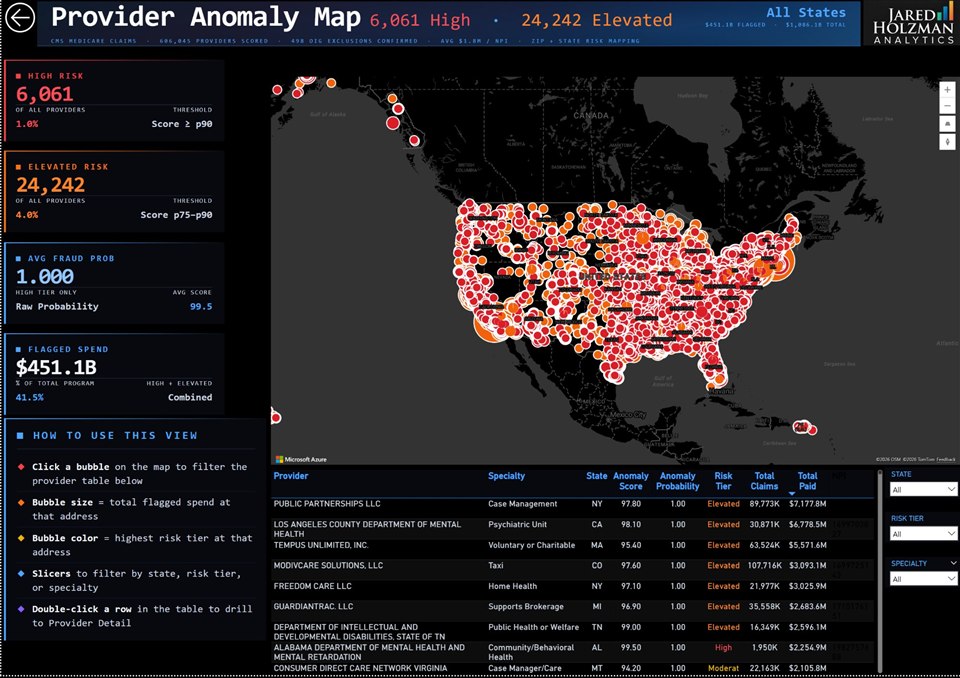Click the High risk tier cell
The width and height of the screenshot is (960, 678).
[x=723, y=647]
